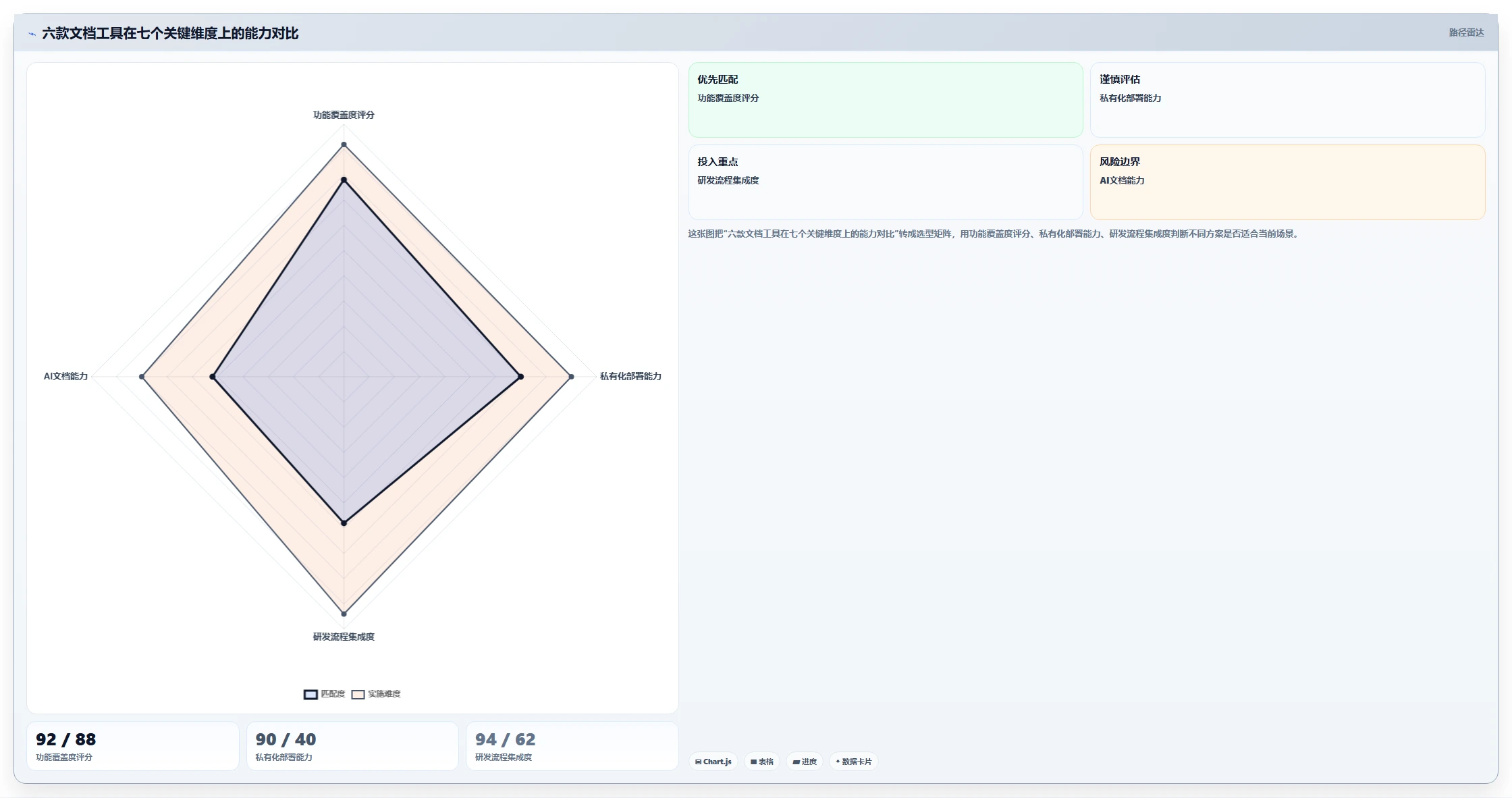Viewport: 1512px width, 798px height.
Task: Open the 投入重点 card
Action: 886,182
